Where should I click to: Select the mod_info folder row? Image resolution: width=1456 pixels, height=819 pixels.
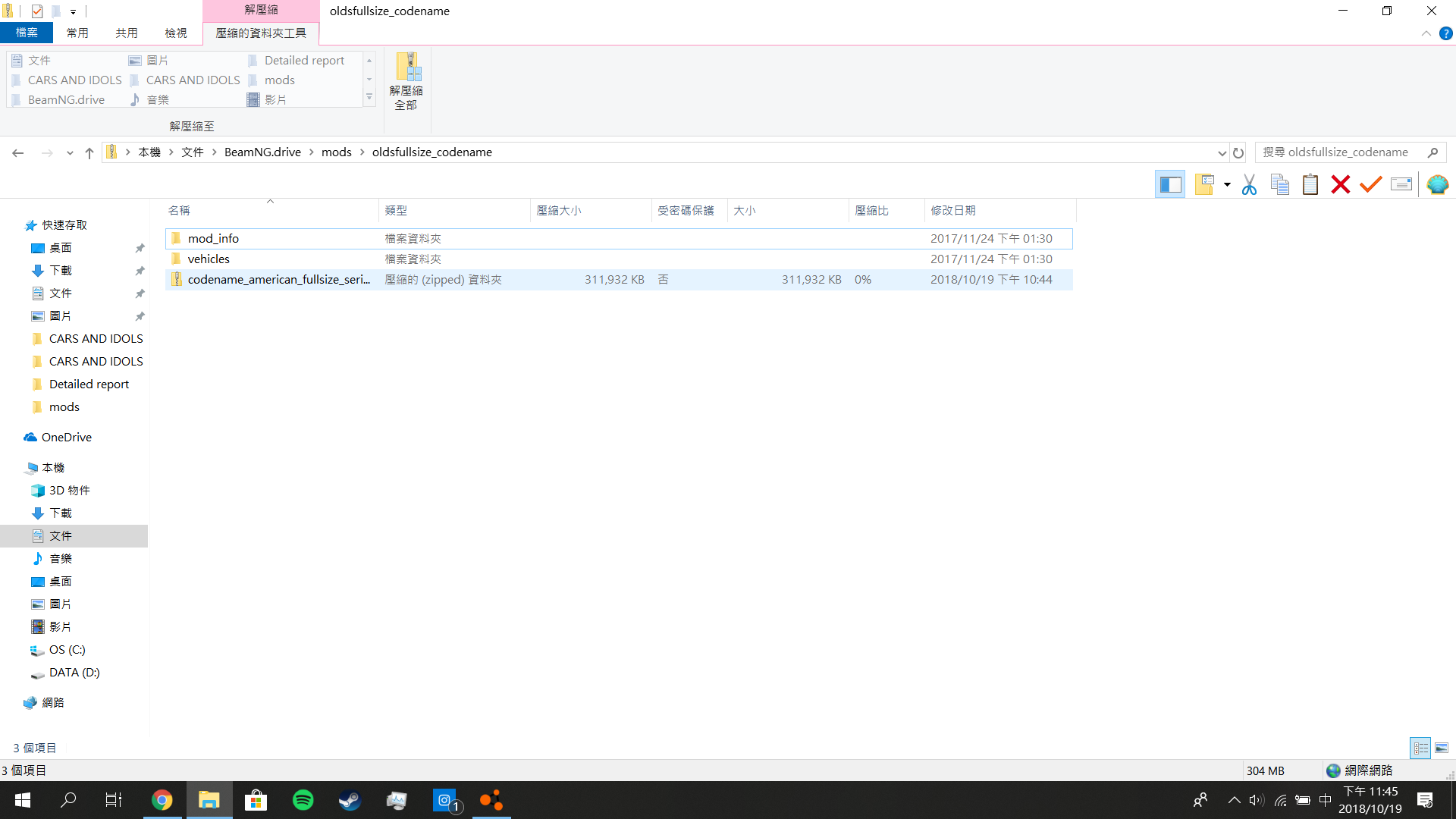click(x=619, y=238)
